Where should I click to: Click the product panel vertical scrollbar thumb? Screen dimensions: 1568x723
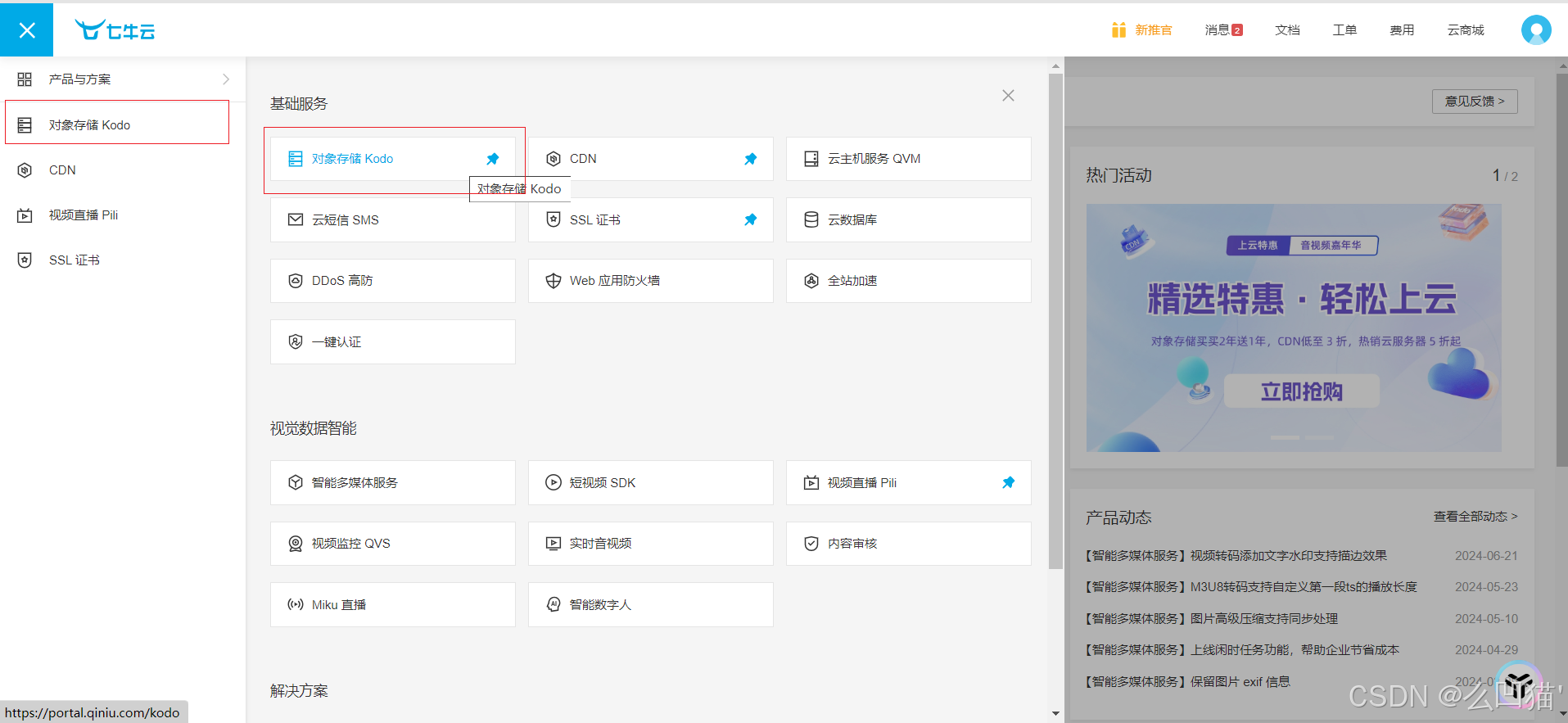pyautogui.click(x=1055, y=320)
